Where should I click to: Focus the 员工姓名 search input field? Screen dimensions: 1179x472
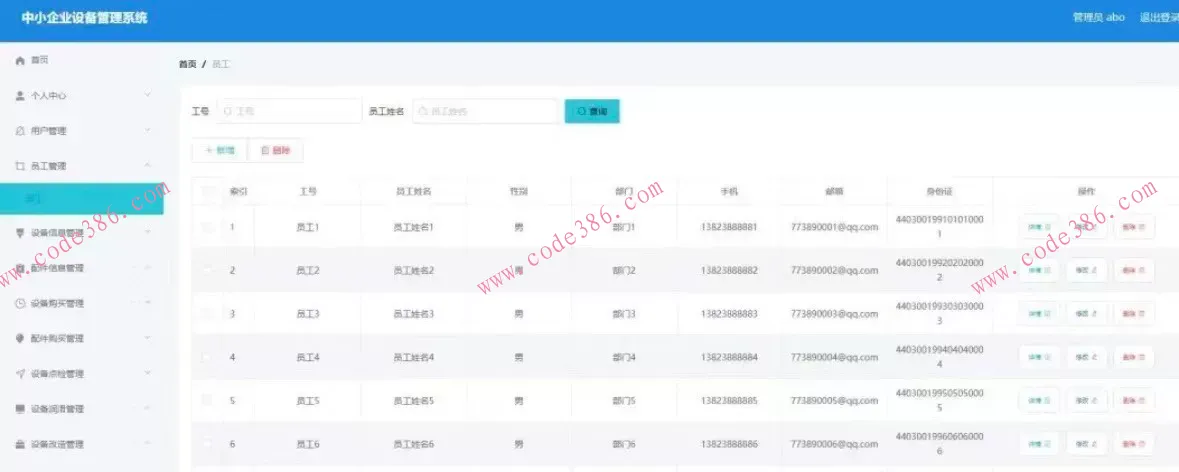point(485,111)
